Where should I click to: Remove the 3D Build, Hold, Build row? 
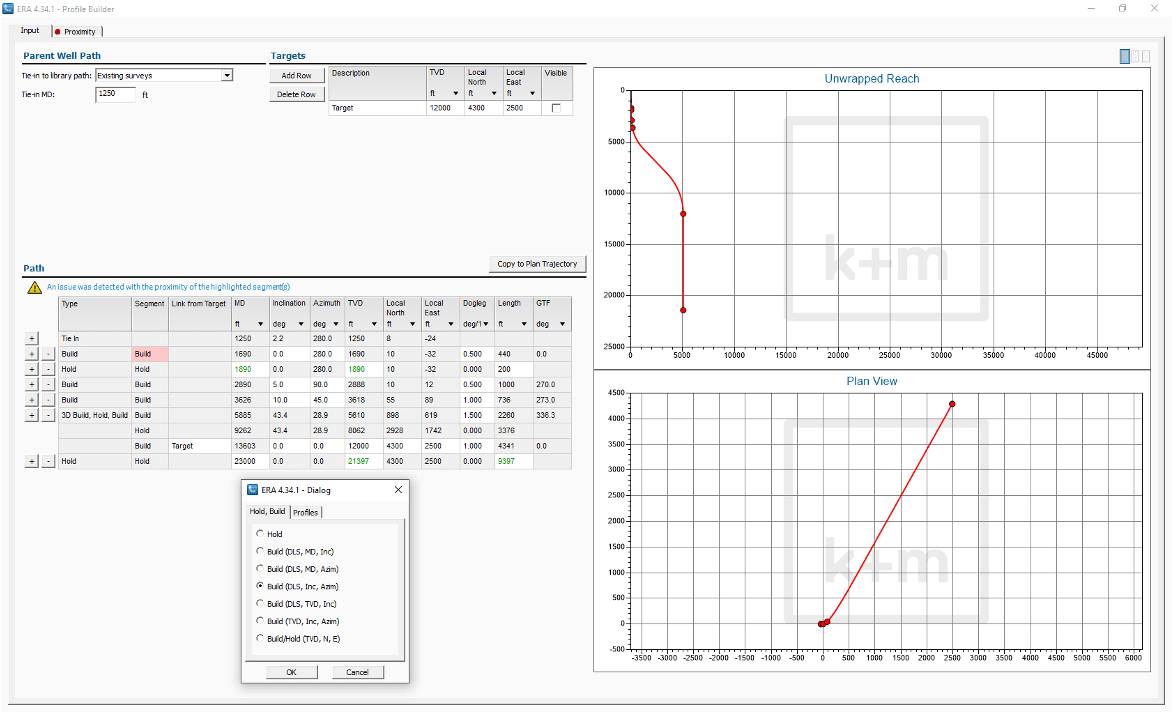48,415
